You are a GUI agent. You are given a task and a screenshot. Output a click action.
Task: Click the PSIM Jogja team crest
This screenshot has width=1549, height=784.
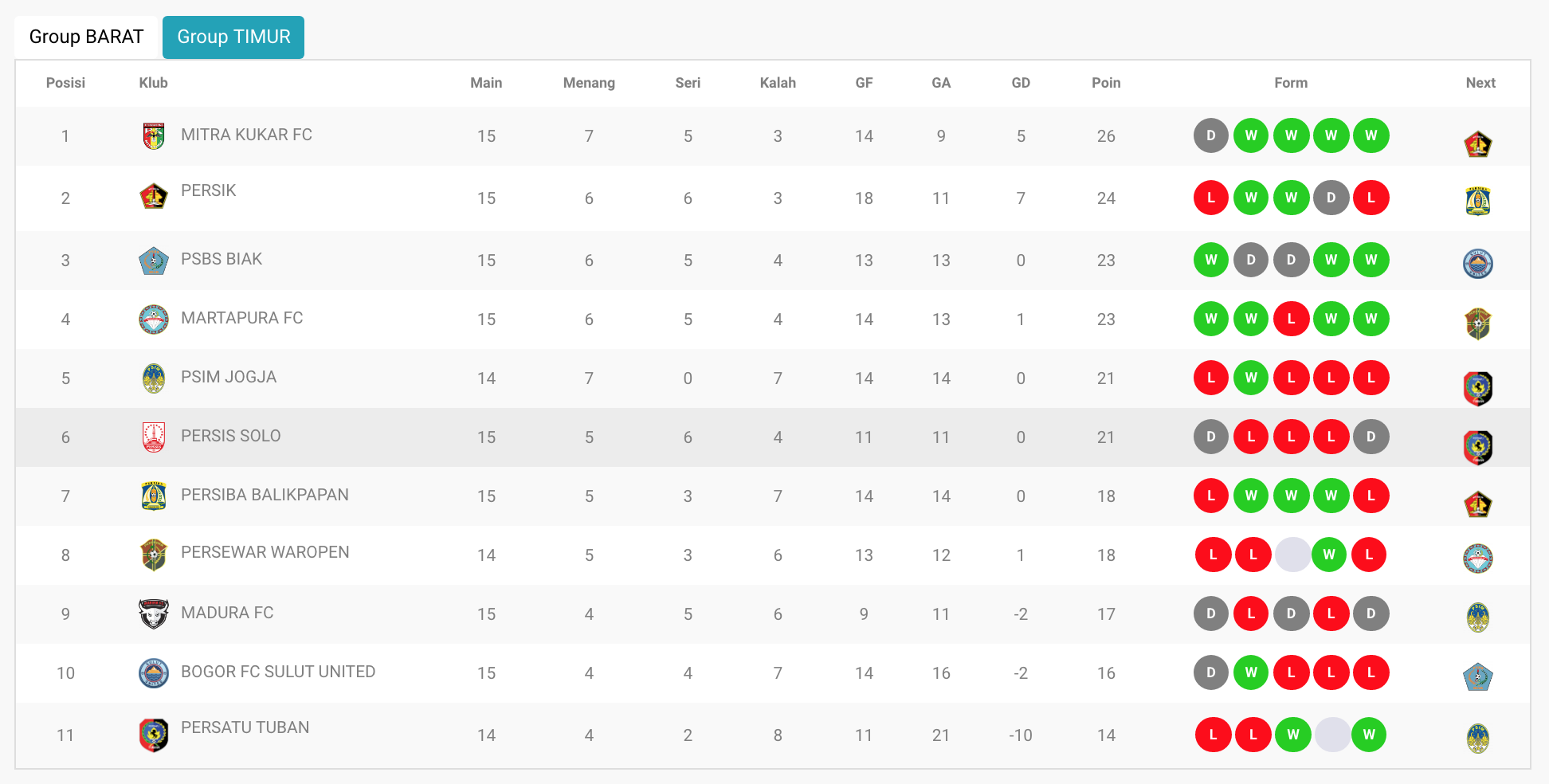tap(154, 378)
